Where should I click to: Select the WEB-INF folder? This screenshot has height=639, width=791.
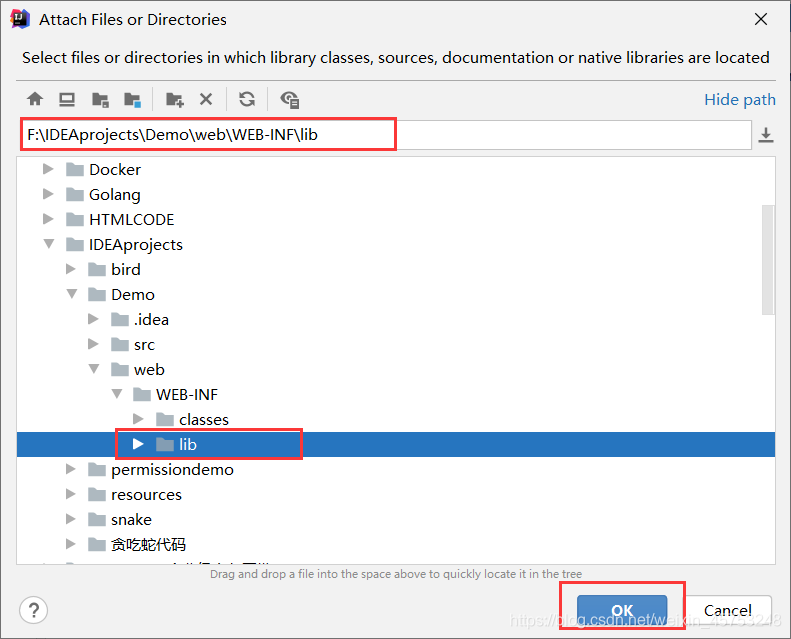point(176,394)
